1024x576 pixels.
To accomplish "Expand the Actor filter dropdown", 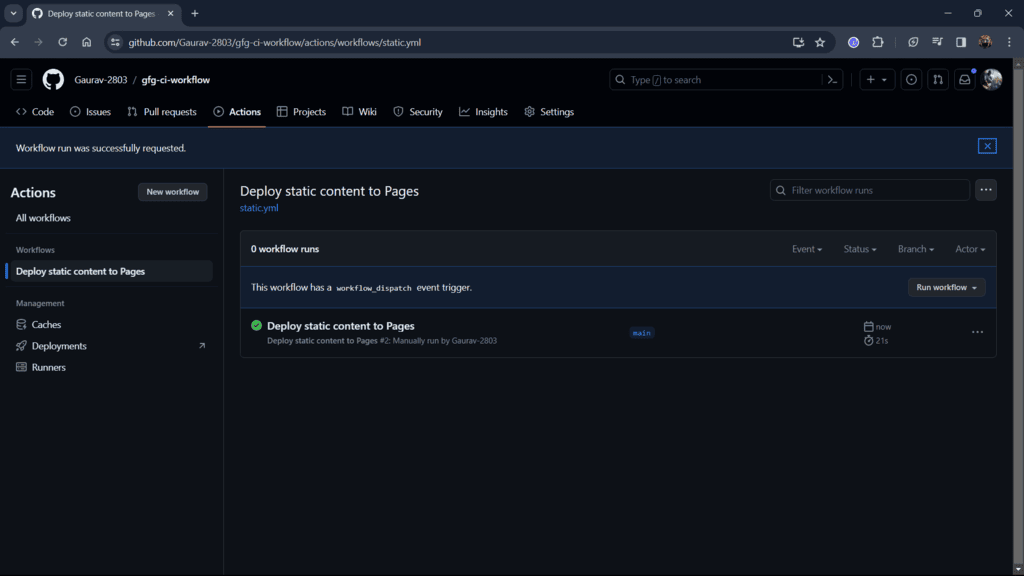I will pyautogui.click(x=970, y=249).
